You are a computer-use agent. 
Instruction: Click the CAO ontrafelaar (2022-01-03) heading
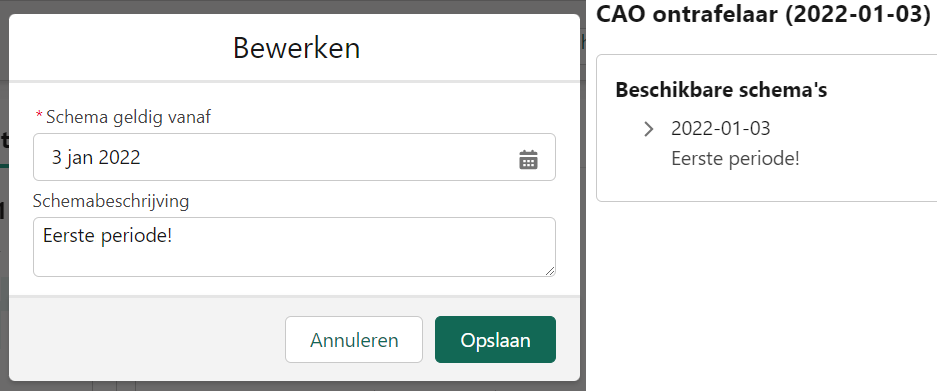763,14
